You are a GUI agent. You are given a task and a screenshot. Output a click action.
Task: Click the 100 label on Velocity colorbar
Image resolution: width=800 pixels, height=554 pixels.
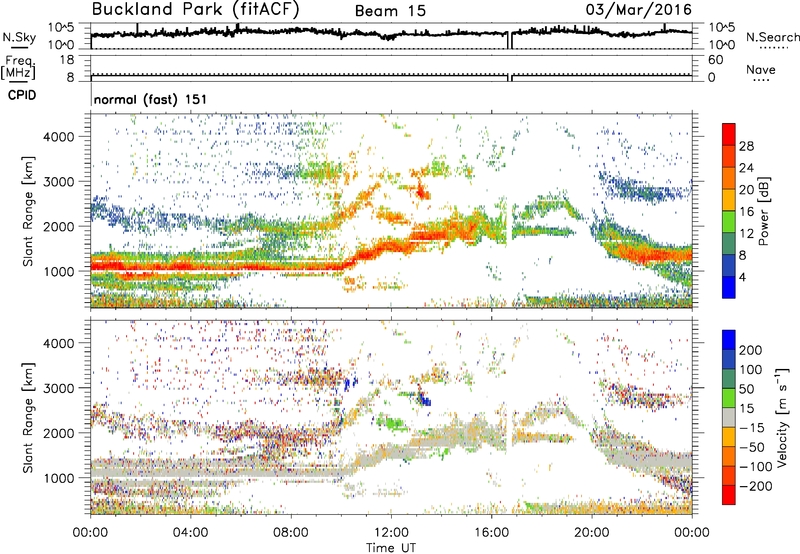coord(751,369)
